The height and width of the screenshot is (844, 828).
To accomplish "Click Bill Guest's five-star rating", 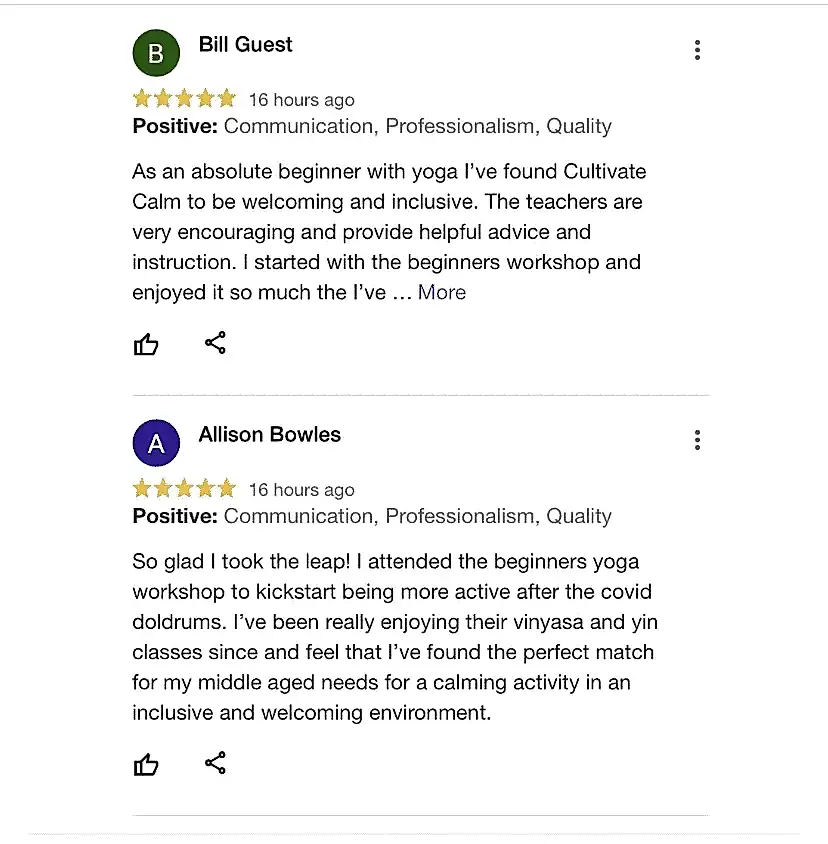I will pyautogui.click(x=184, y=99).
